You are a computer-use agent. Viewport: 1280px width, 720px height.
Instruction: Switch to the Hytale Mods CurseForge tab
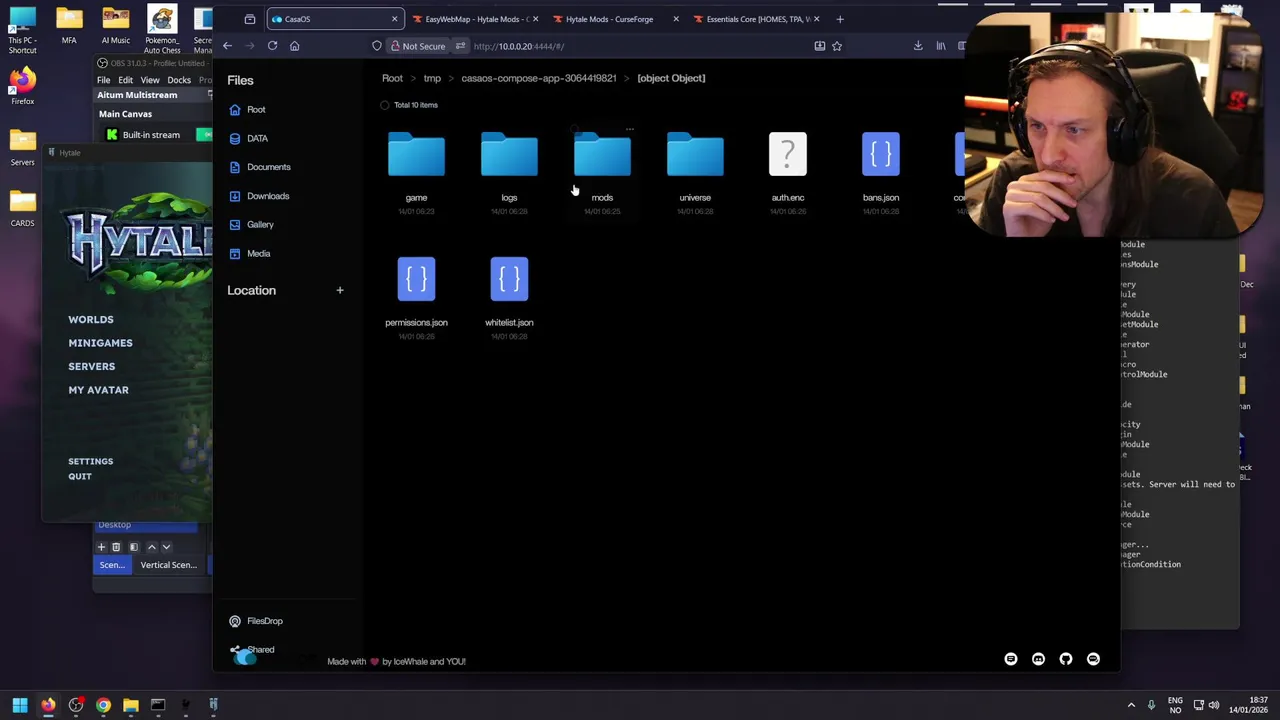pyautogui.click(x=616, y=19)
